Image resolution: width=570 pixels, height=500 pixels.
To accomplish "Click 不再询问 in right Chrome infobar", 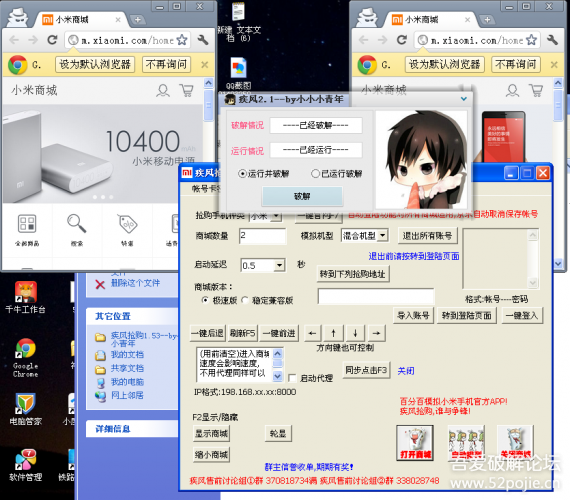I will pos(516,64).
